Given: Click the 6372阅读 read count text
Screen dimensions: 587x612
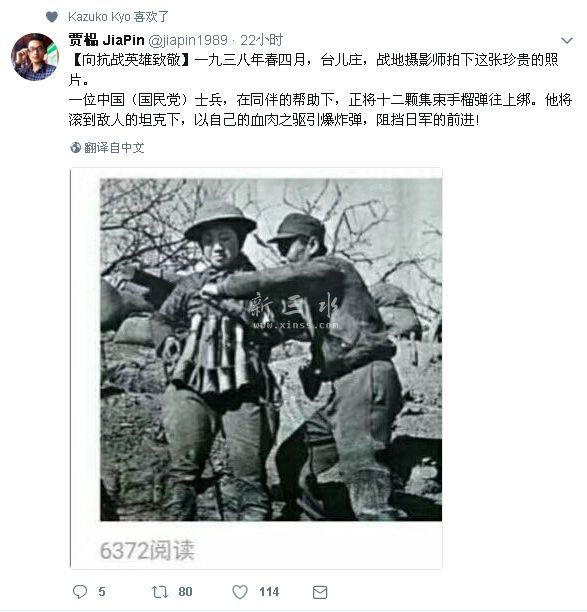Looking at the screenshot, I should click(x=147, y=550).
